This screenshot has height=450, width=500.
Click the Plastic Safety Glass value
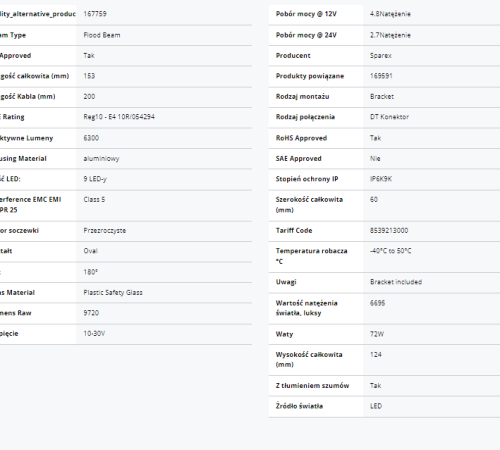(113, 293)
